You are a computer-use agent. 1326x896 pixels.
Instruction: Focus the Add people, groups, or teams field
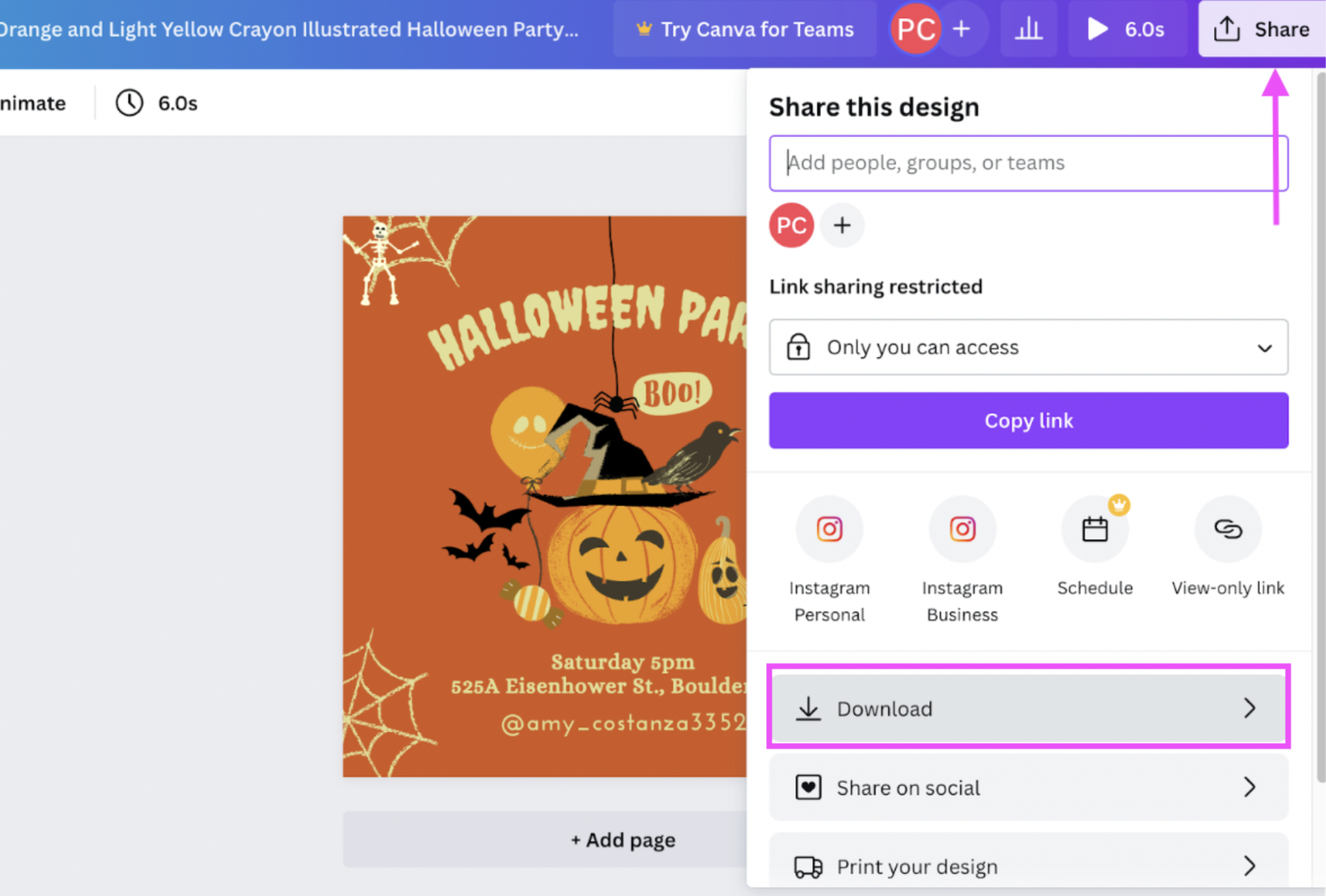click(1029, 163)
